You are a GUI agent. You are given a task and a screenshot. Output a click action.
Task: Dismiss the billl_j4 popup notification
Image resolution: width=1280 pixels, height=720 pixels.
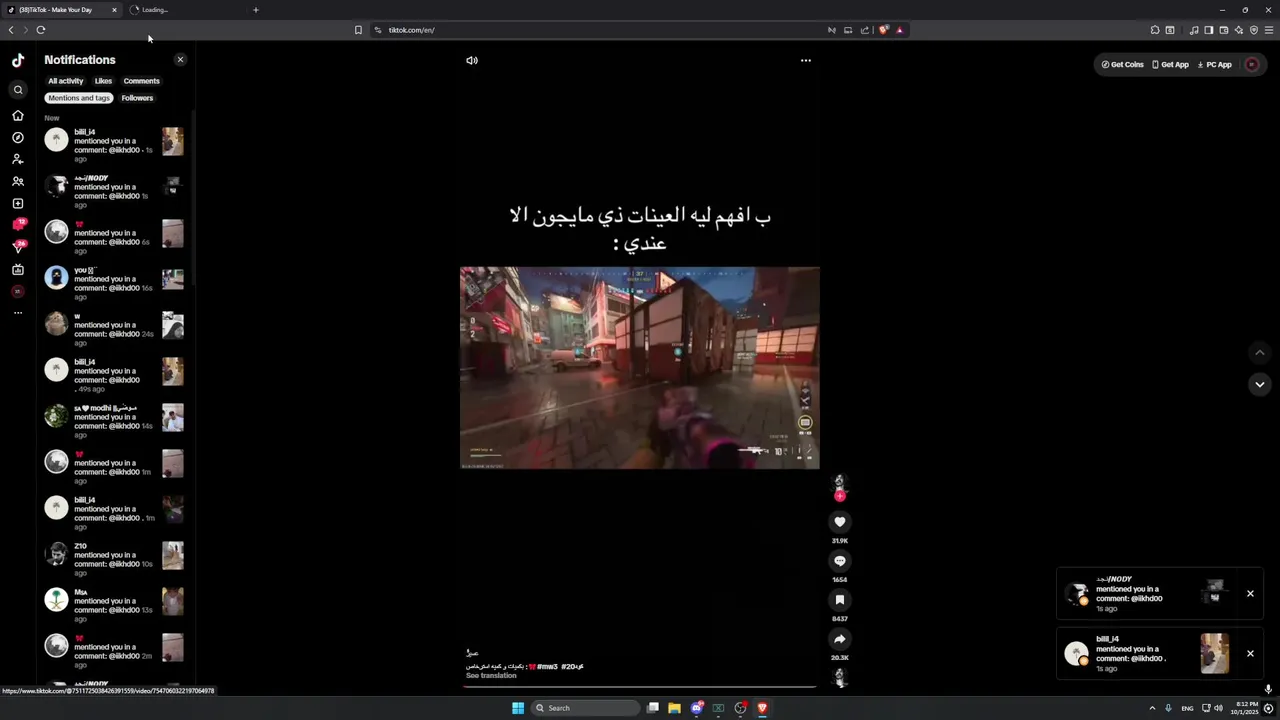pos(1250,654)
